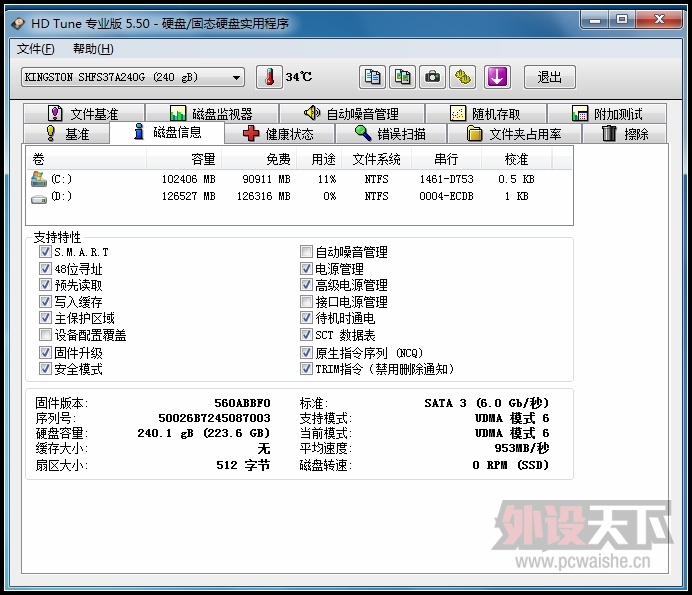Click the free space value 126316 MB
The height and width of the screenshot is (595, 692).
tap(263, 196)
